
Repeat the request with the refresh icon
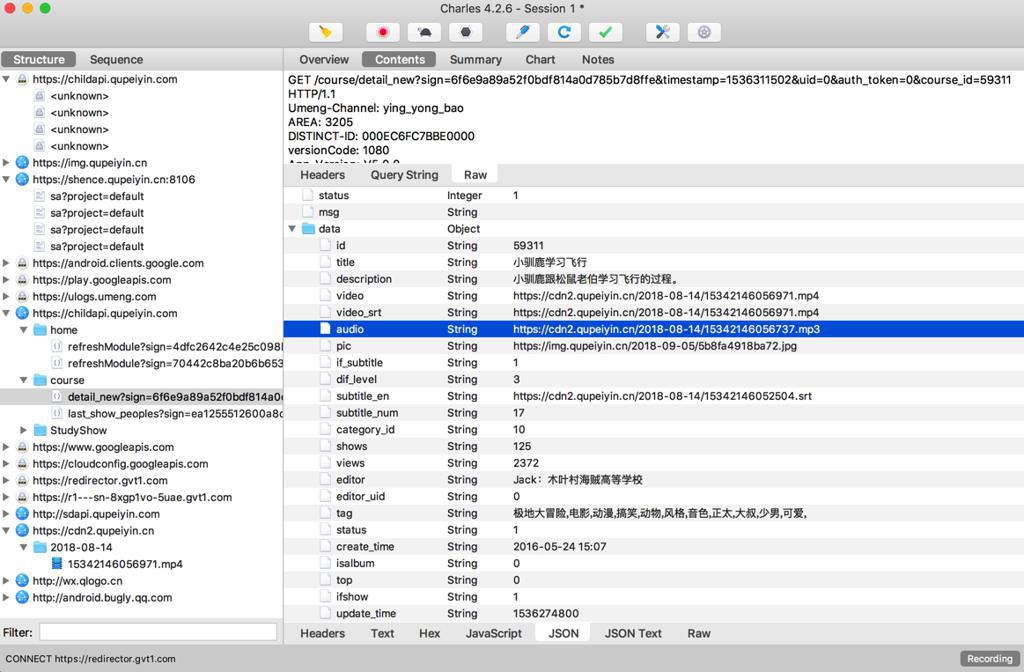pyautogui.click(x=564, y=32)
